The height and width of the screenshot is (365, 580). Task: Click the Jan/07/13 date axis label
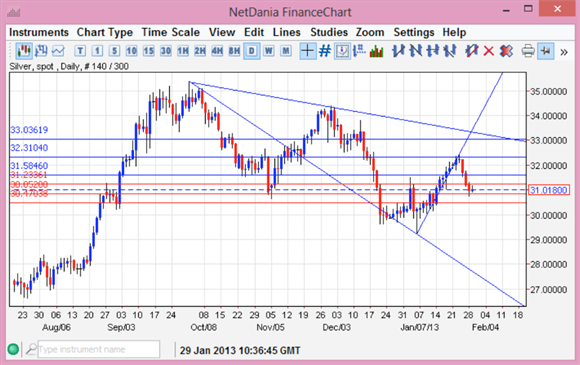(x=419, y=327)
